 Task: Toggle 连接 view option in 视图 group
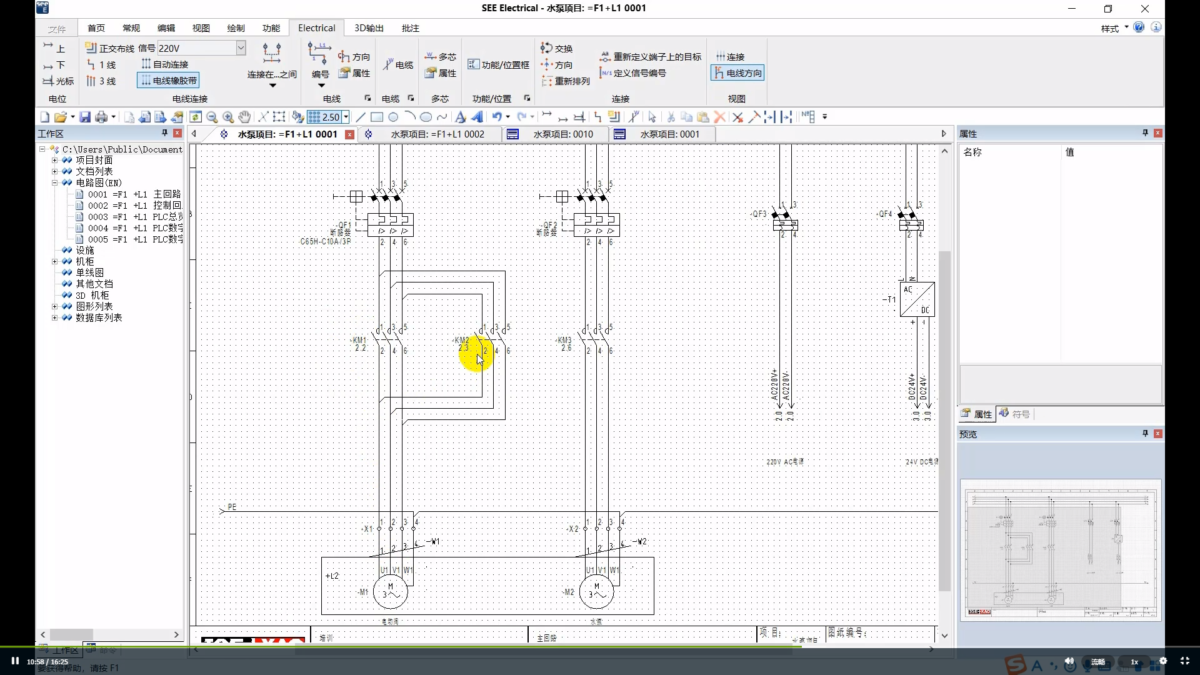pyautogui.click(x=730, y=57)
